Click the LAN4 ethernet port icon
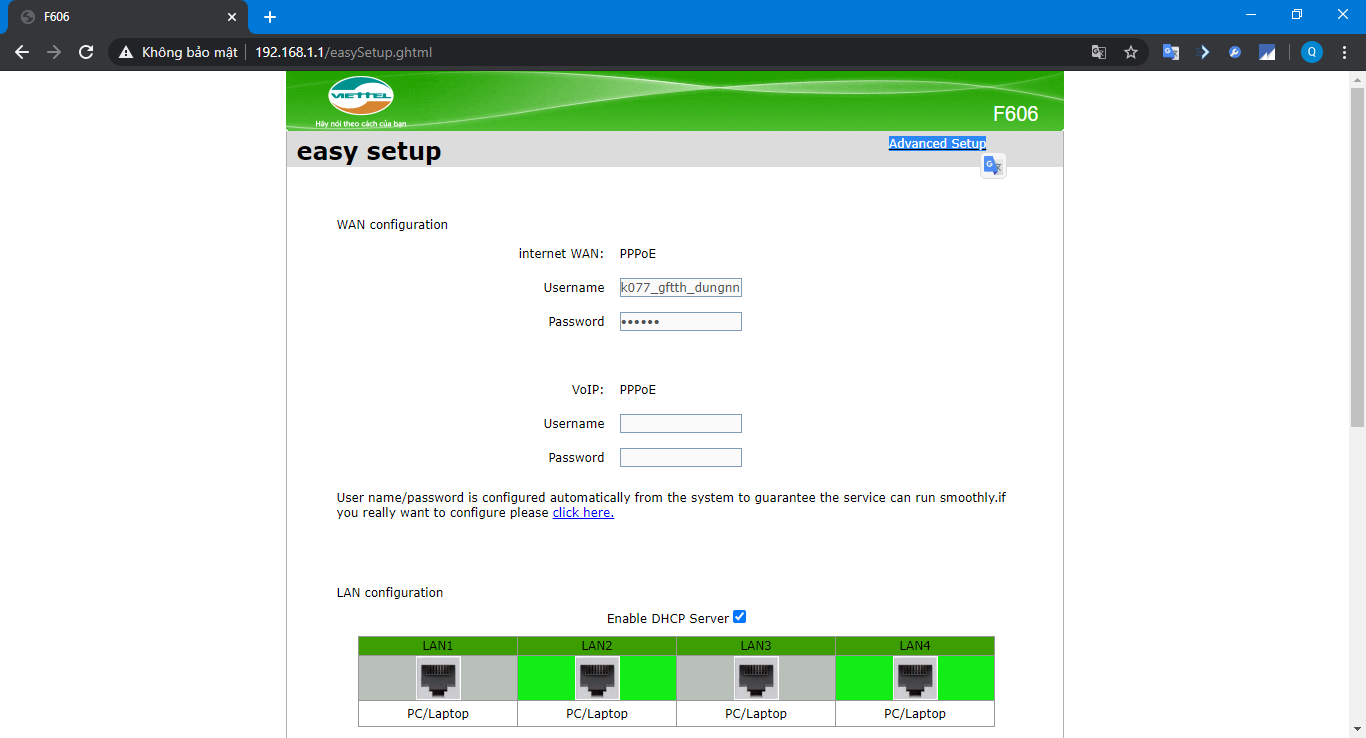Viewport: 1366px width, 738px height. tap(915, 678)
